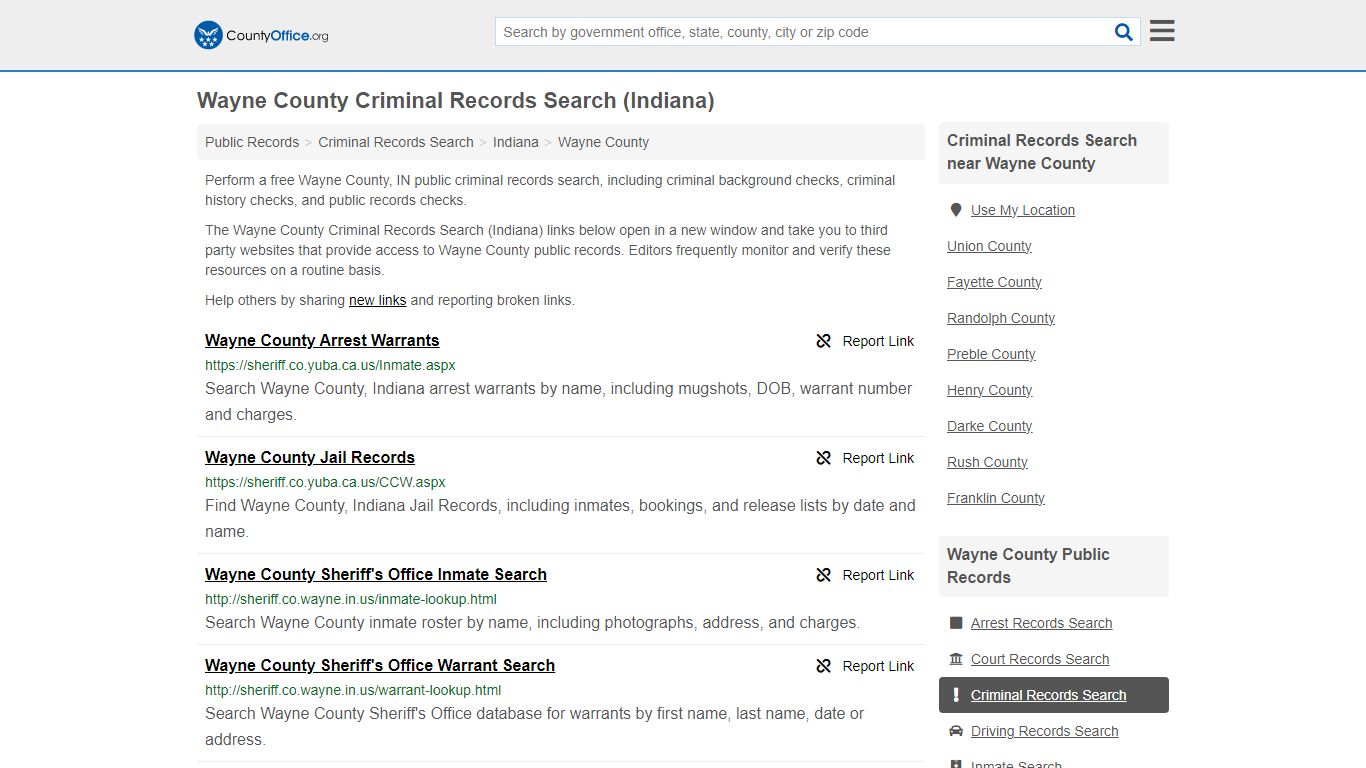1366x768 pixels.
Task: Open Arrest Records Search
Action: click(1041, 623)
